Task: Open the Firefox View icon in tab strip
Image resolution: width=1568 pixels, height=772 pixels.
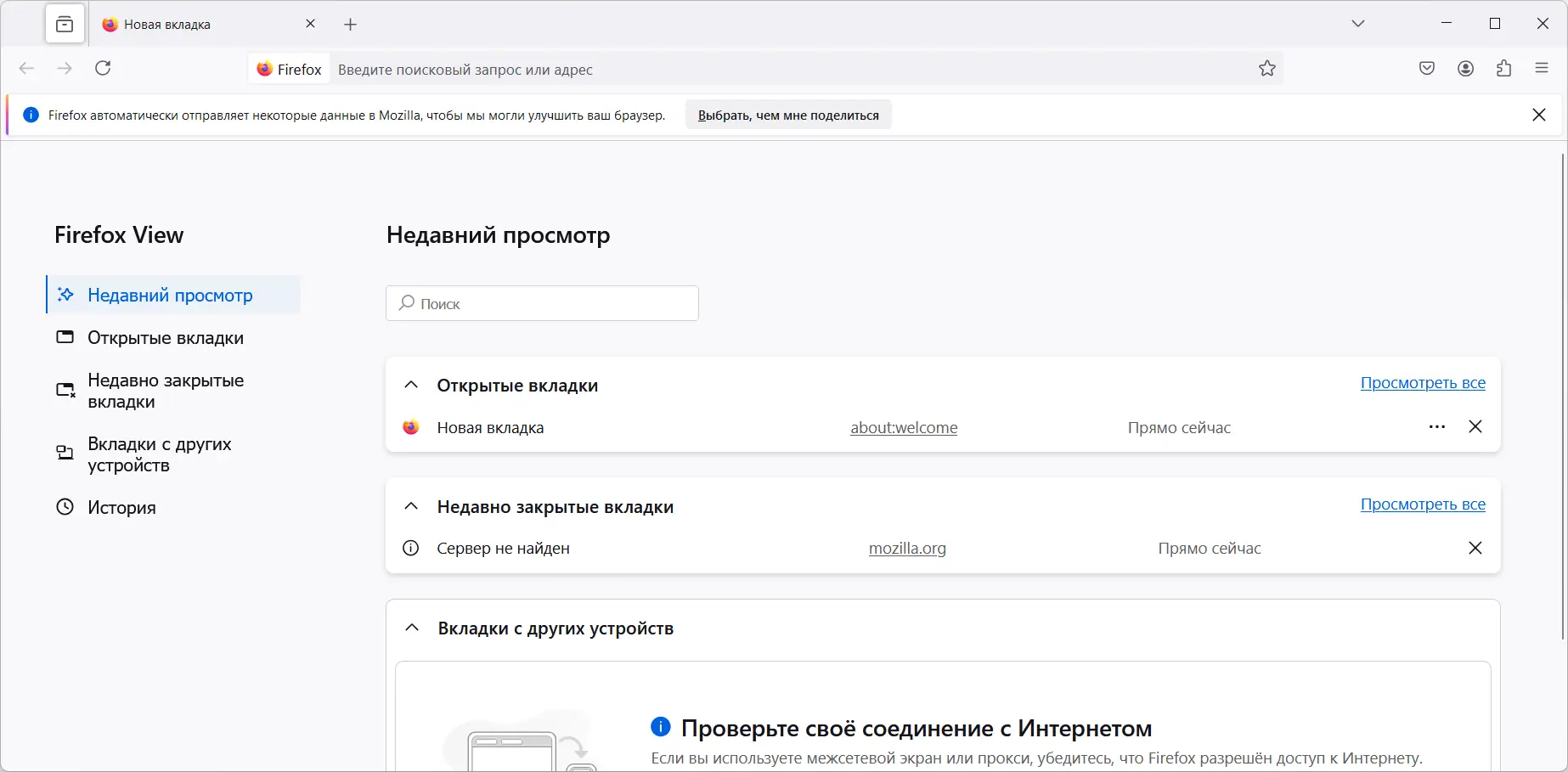Action: 65,24
